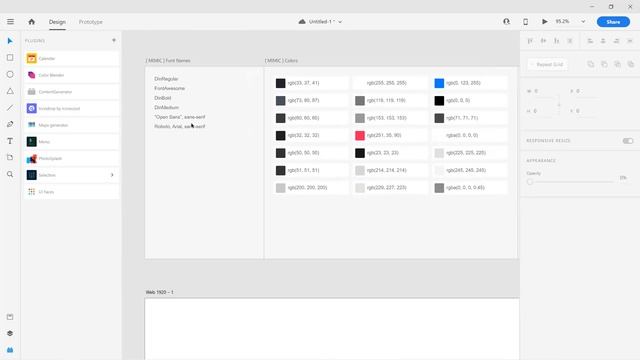Distribute objects vertically
The height and width of the screenshot is (360, 640).
click(x=570, y=41)
